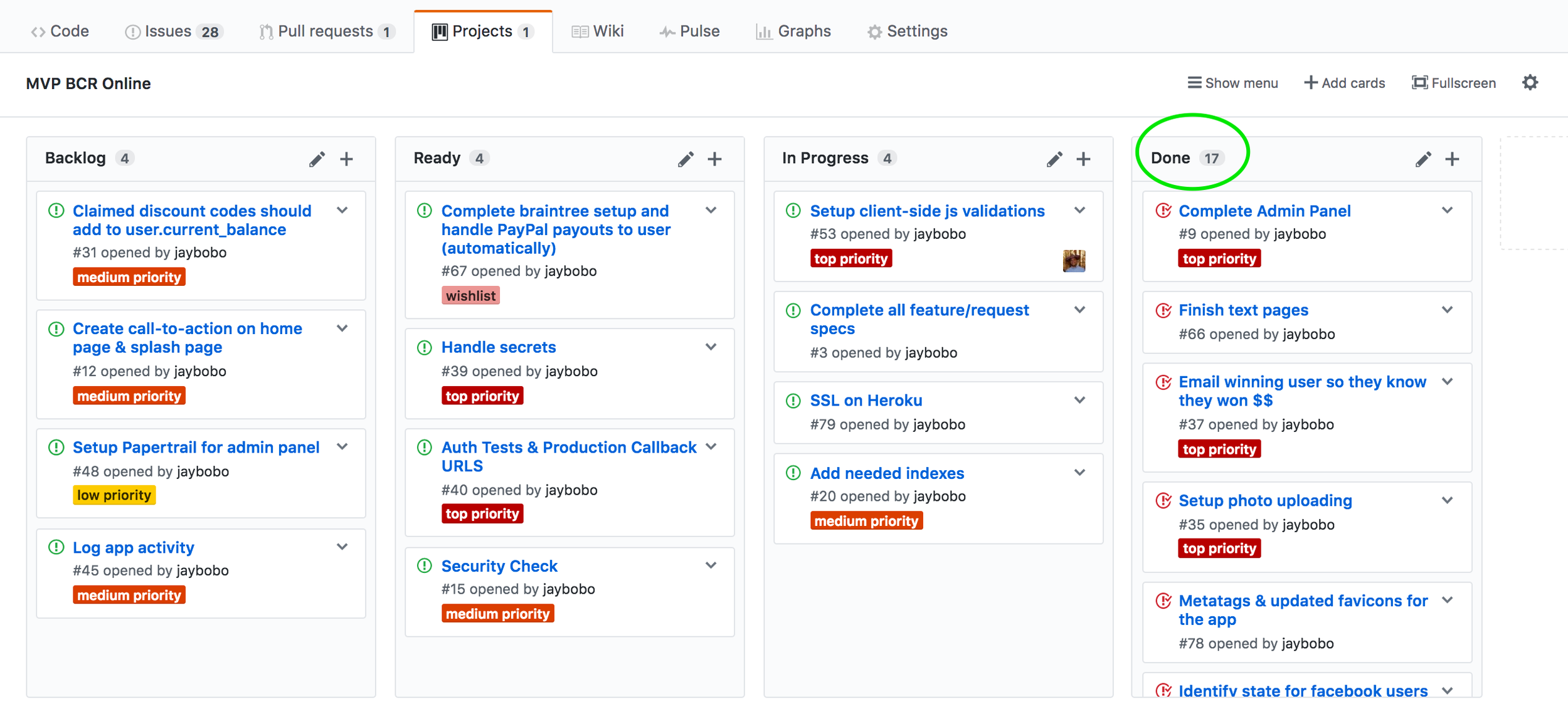Click Show menu button
Screen dimensions: 1568x714
pyautogui.click(x=1232, y=83)
